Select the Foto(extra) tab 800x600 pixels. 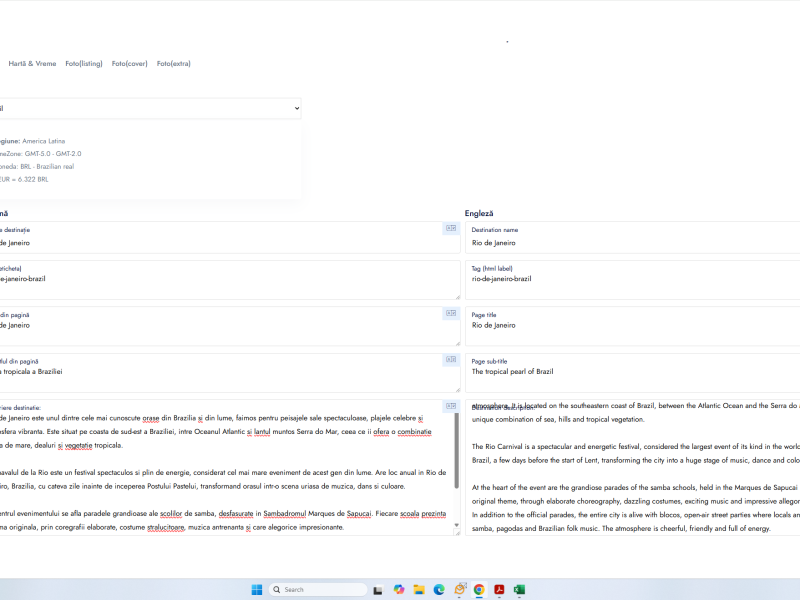(174, 64)
